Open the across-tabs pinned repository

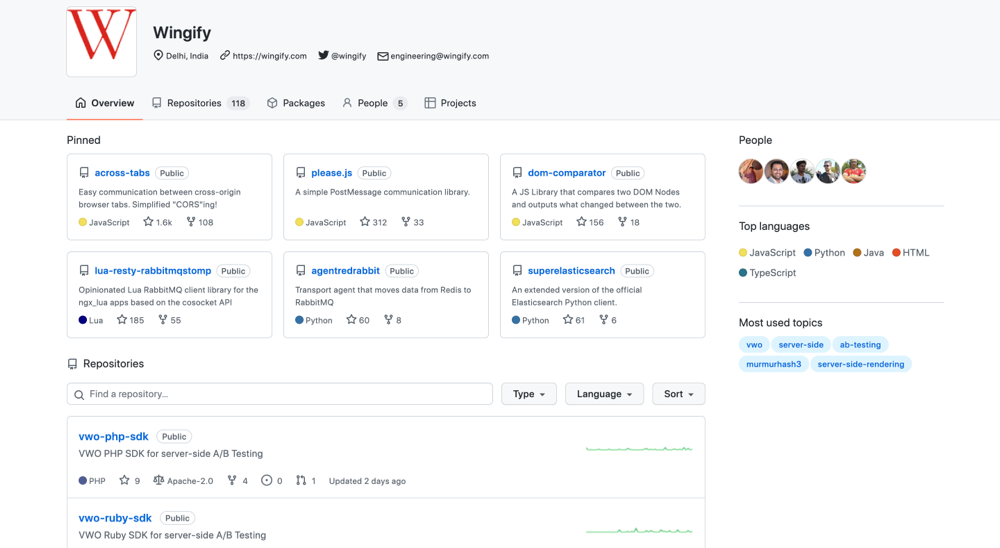(x=122, y=173)
